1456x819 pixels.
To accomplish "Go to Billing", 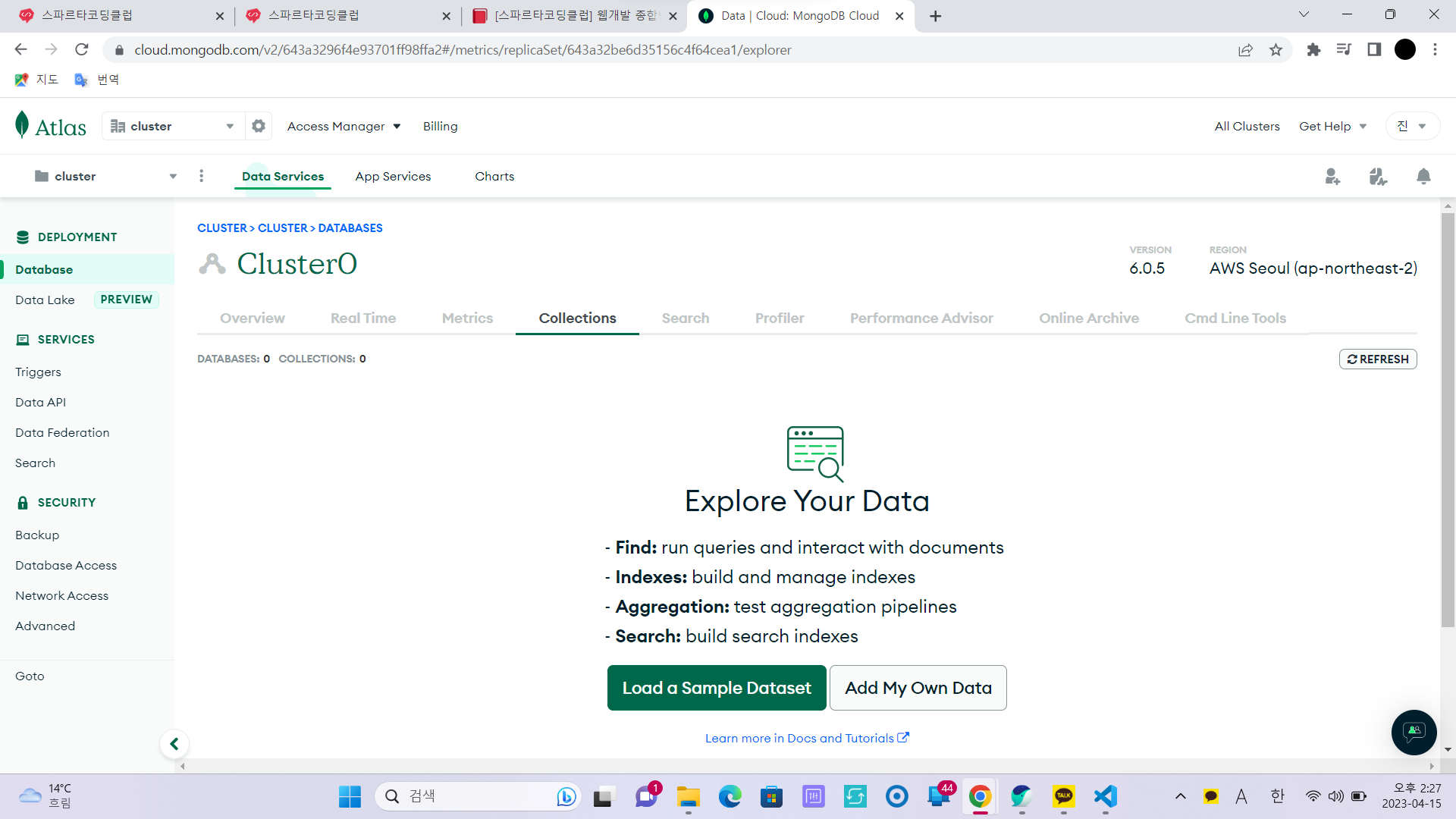I will point(440,126).
